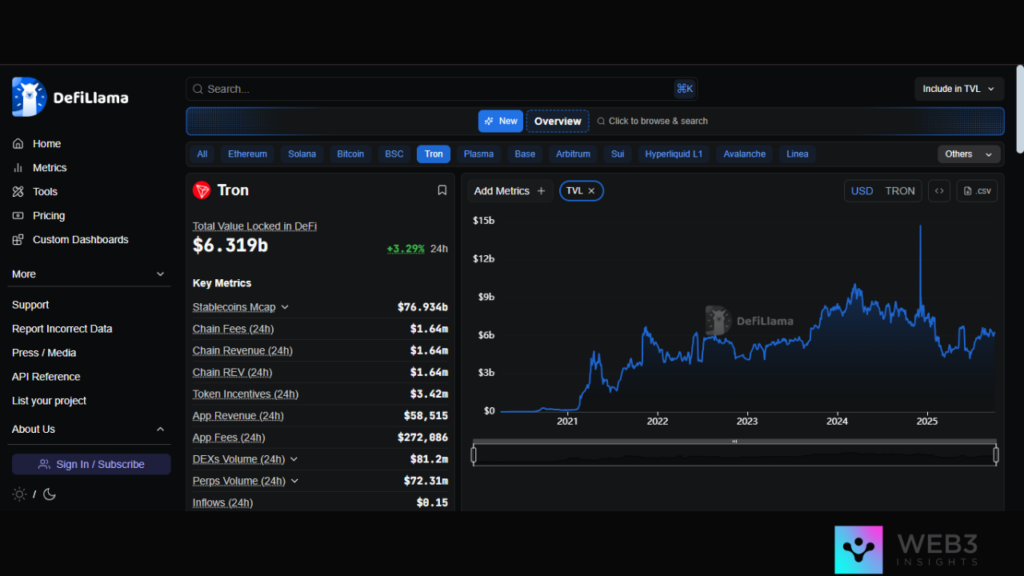
Task: Download chart data as .csv
Action: 979,191
